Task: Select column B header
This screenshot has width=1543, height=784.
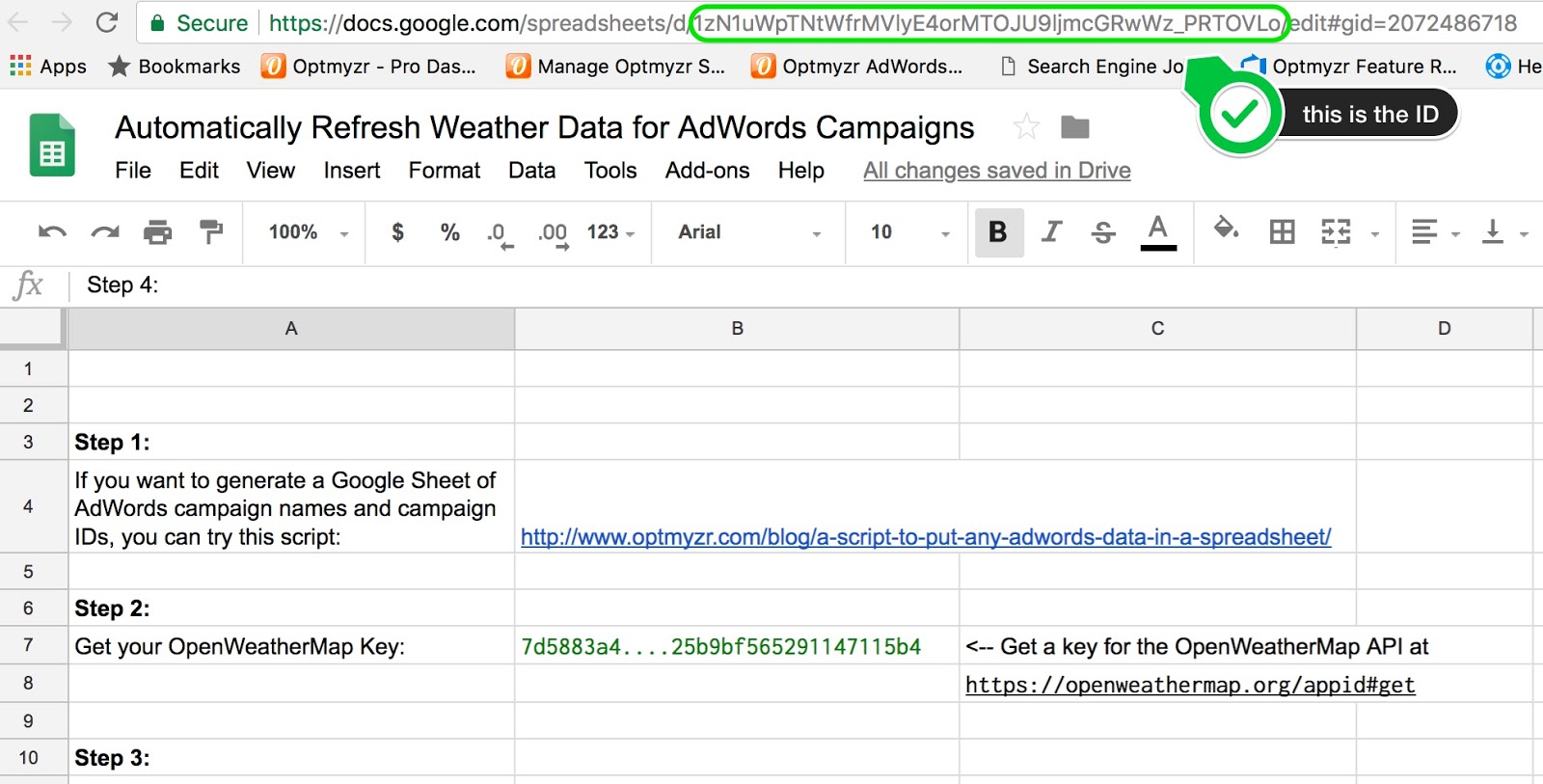Action: click(x=737, y=329)
